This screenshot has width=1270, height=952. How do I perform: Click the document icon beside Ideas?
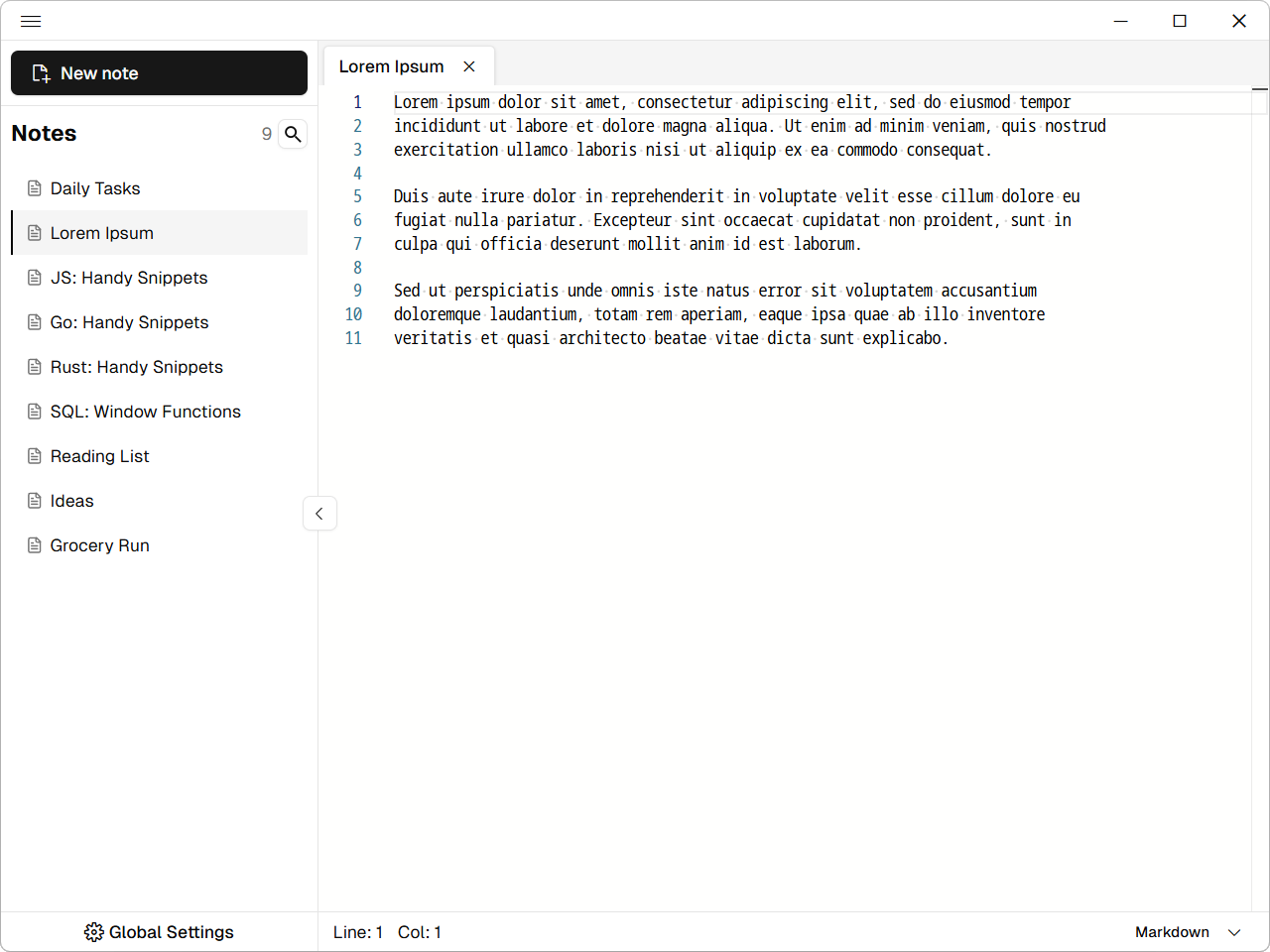[x=35, y=501]
